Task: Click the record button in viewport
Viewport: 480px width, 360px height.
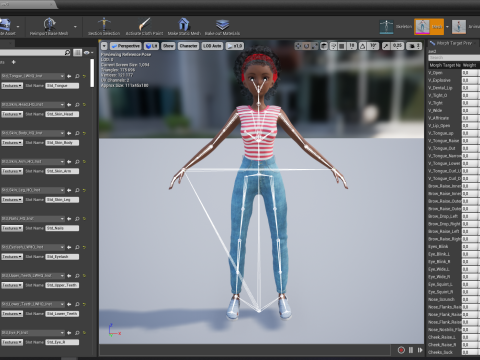Action: 401,350
